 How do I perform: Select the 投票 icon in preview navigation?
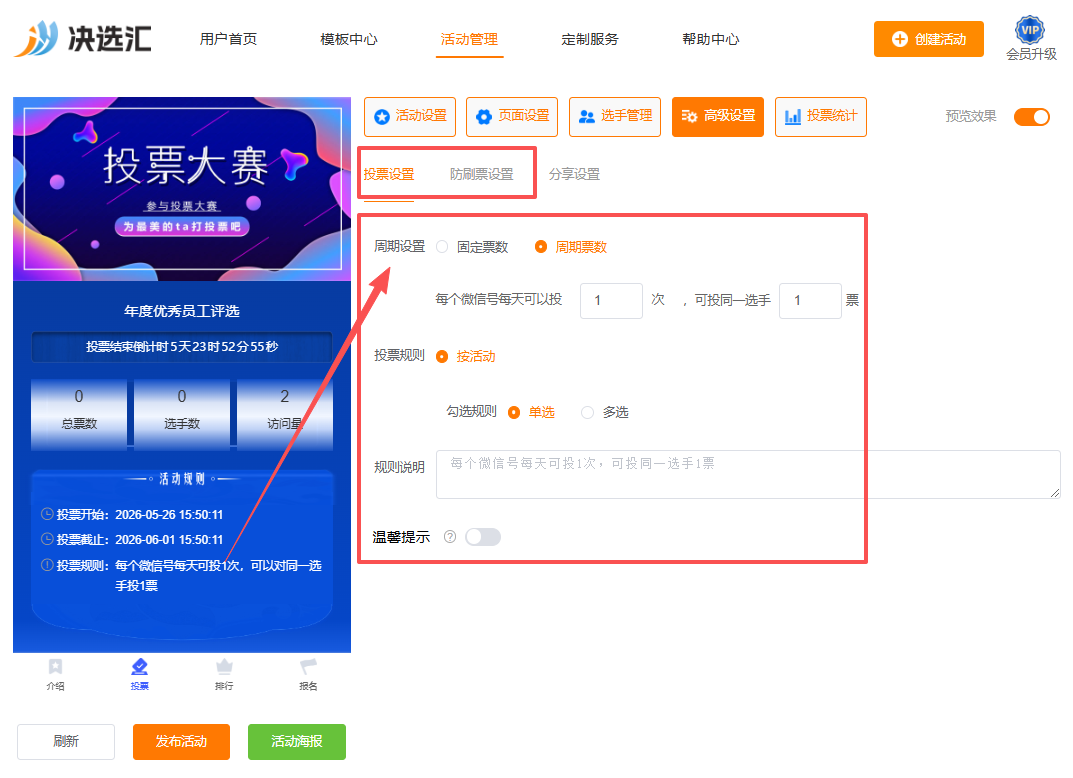140,666
